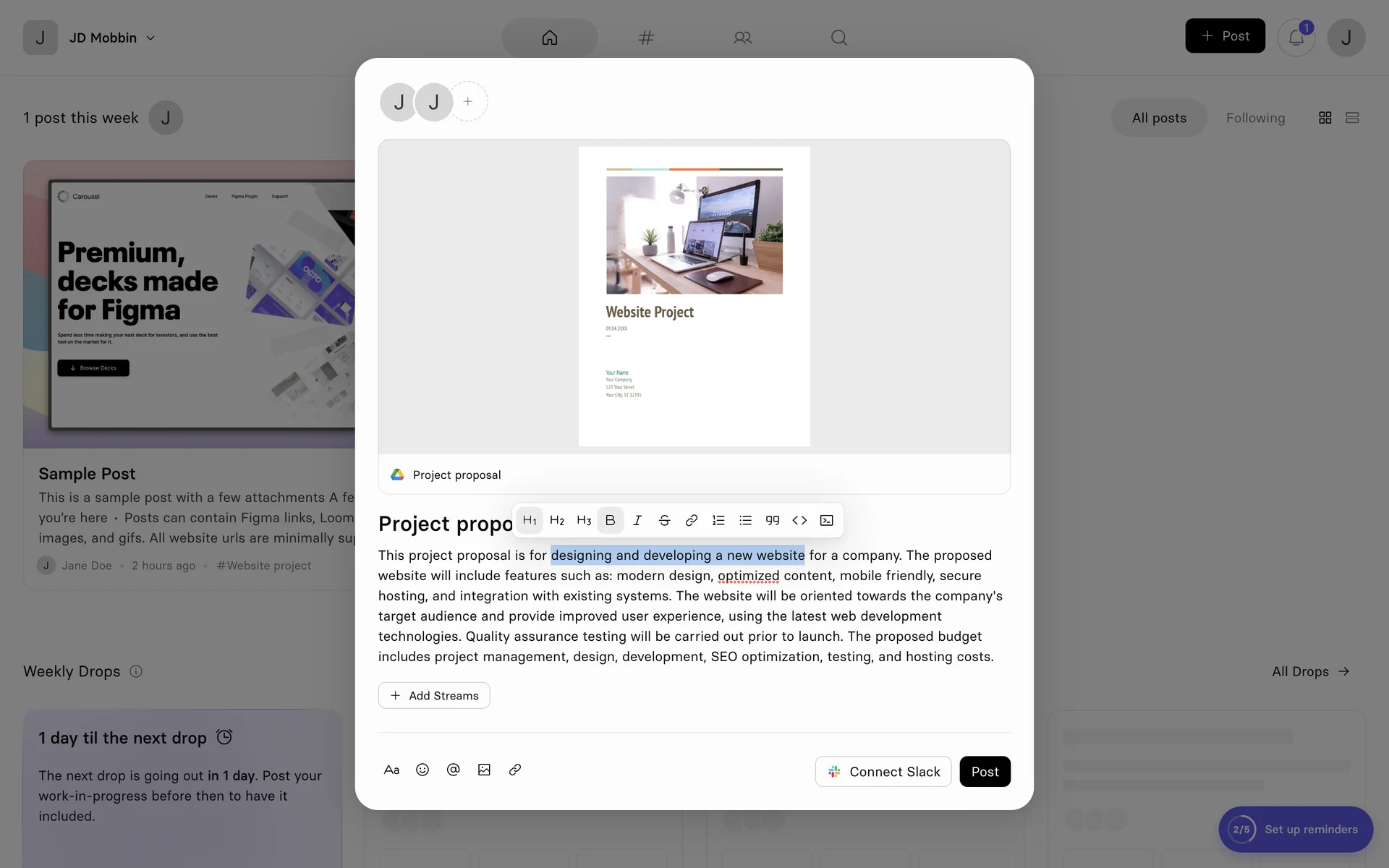Format selection as block quote

tap(773, 520)
